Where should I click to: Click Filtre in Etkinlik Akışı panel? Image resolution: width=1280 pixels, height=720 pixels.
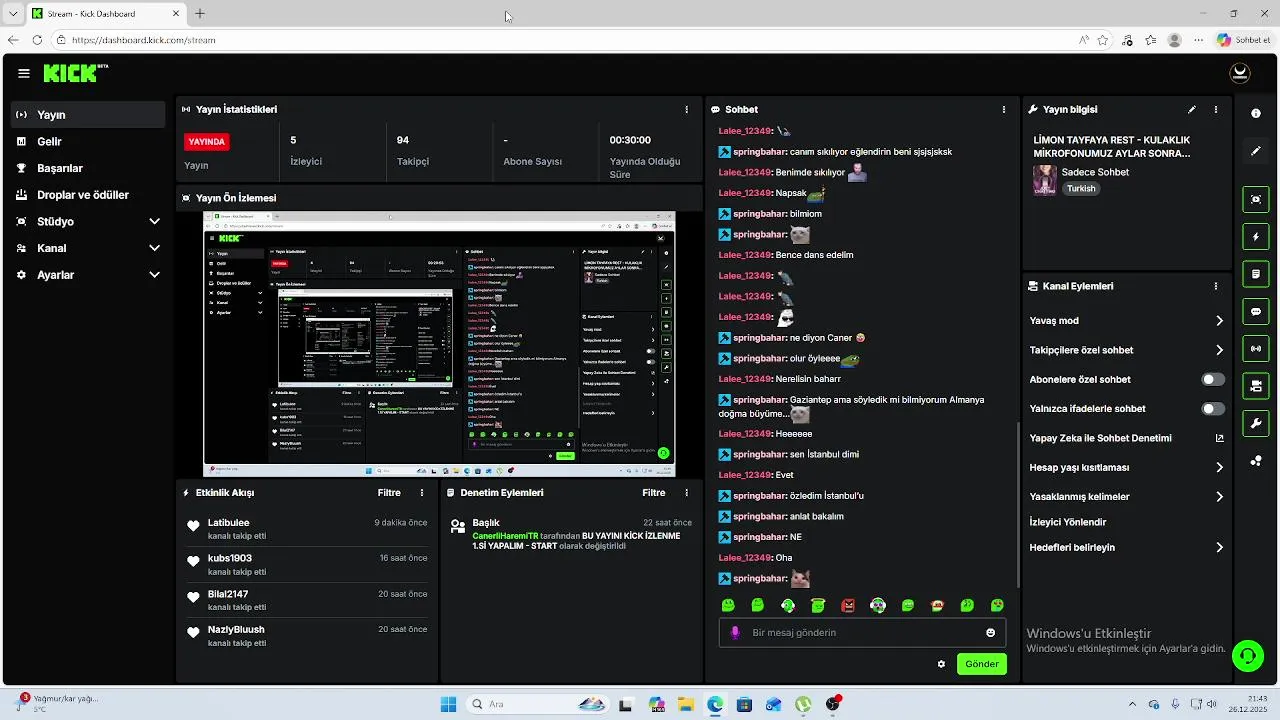(x=389, y=493)
